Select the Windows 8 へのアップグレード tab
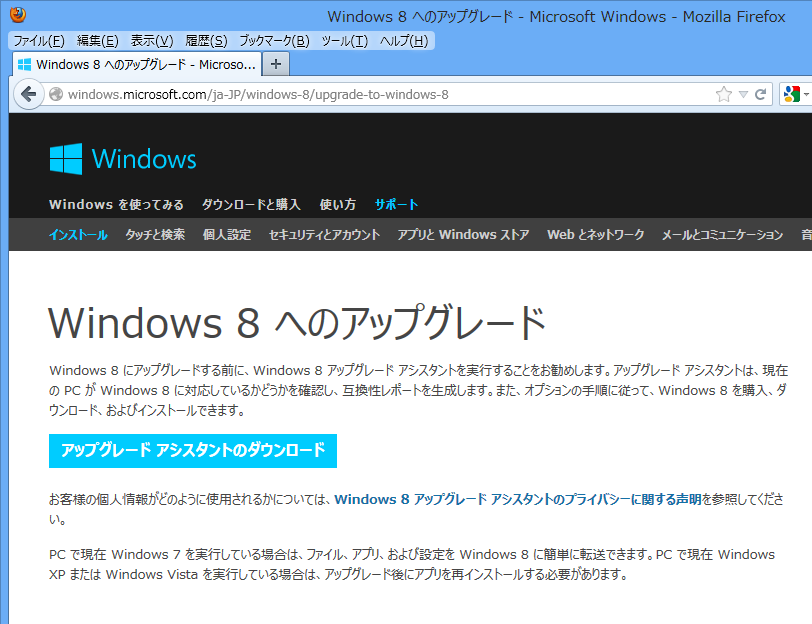The image size is (812, 624). (137, 64)
